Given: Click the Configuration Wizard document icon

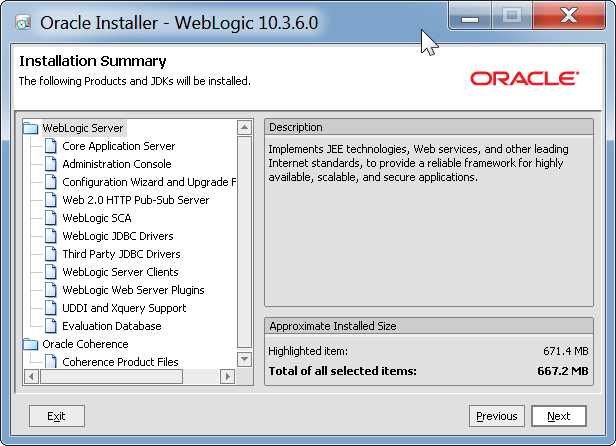Looking at the screenshot, I should pos(50,182).
